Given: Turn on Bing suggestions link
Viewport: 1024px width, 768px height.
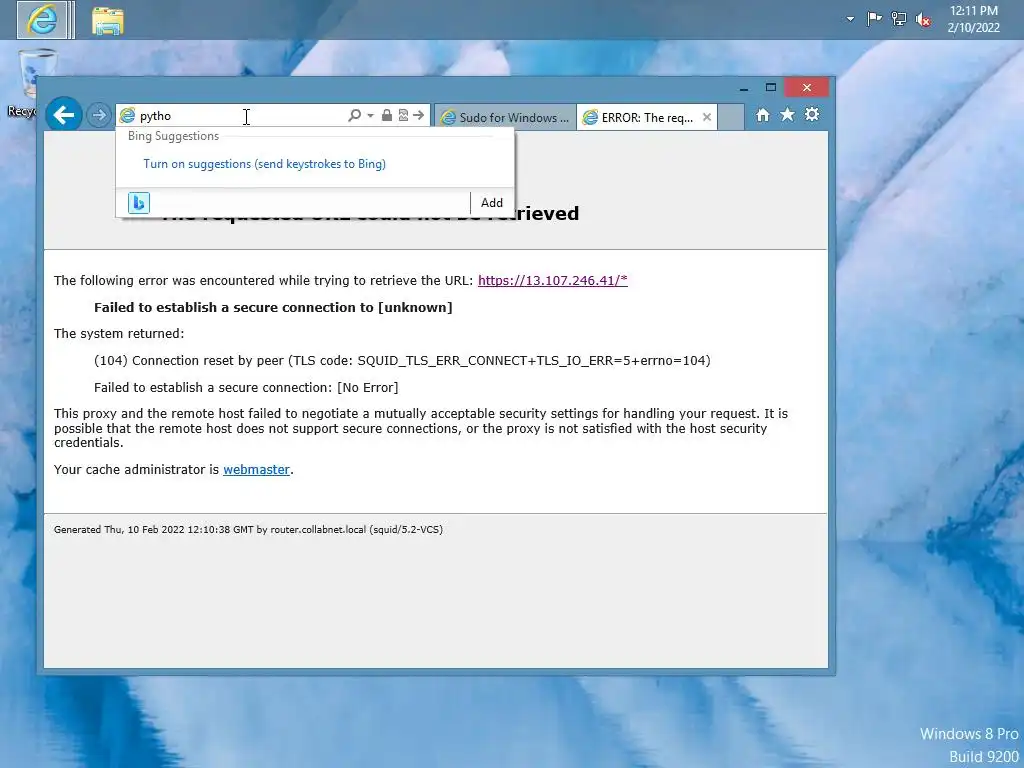Looking at the screenshot, I should [264, 164].
